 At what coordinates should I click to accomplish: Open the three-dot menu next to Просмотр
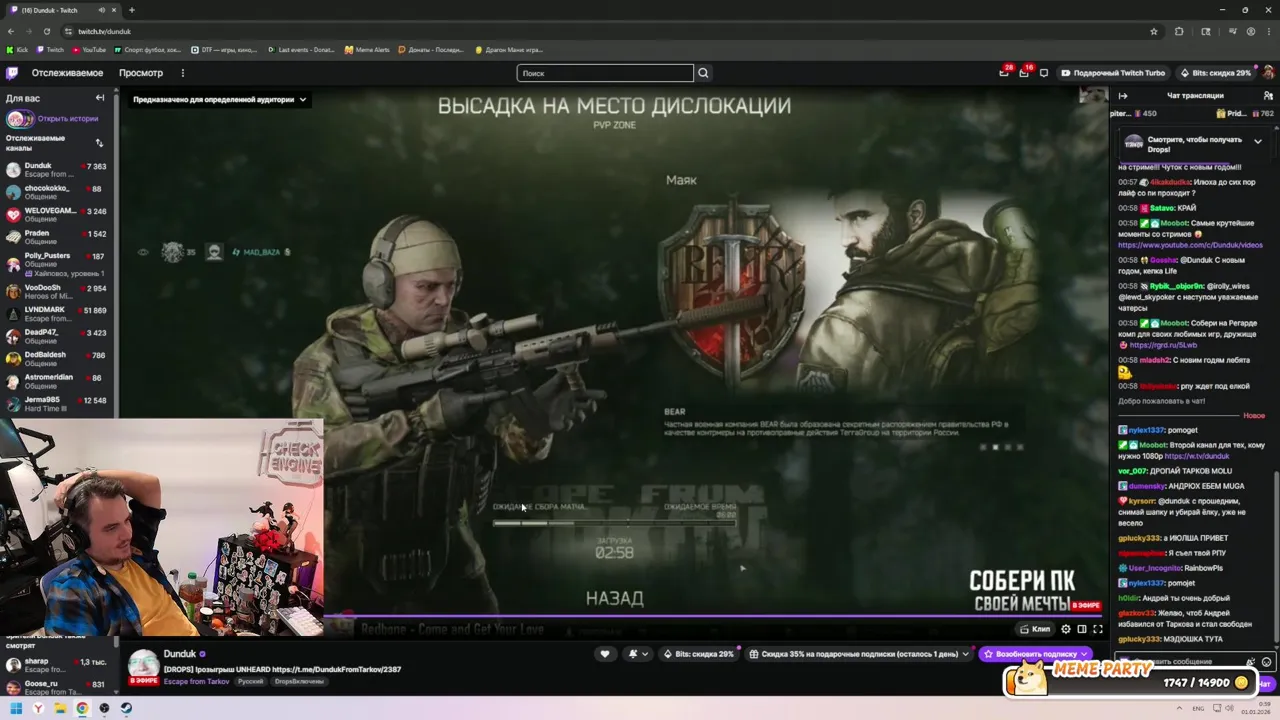tap(182, 73)
